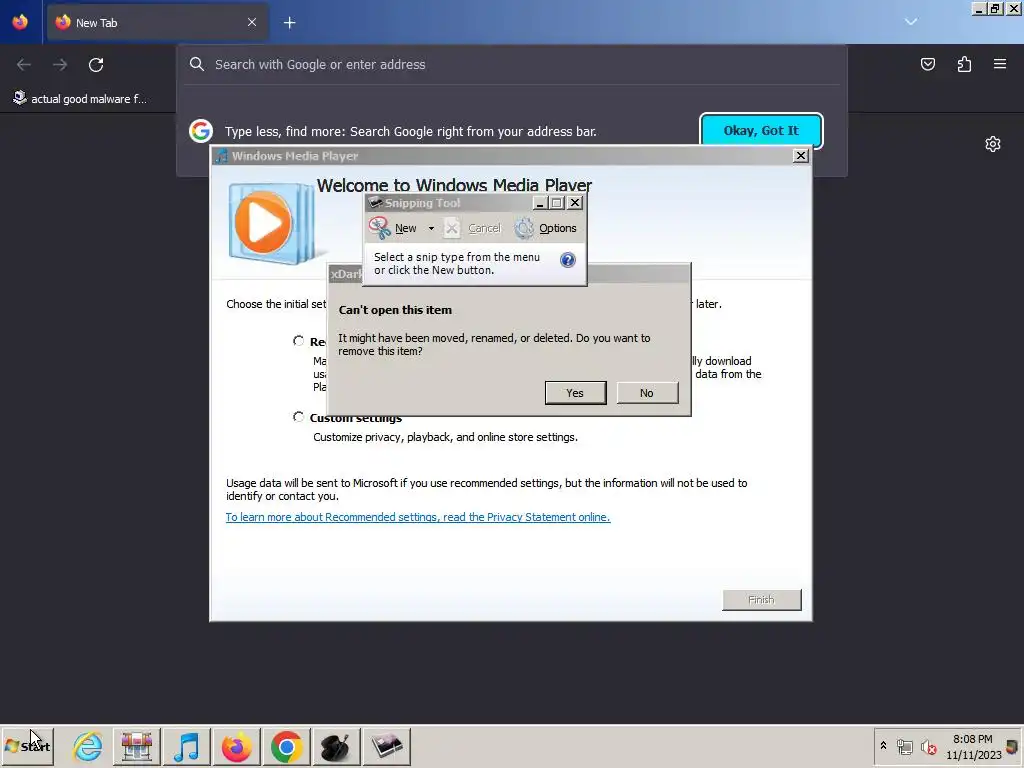Open the Save to Pocket icon

point(928,64)
